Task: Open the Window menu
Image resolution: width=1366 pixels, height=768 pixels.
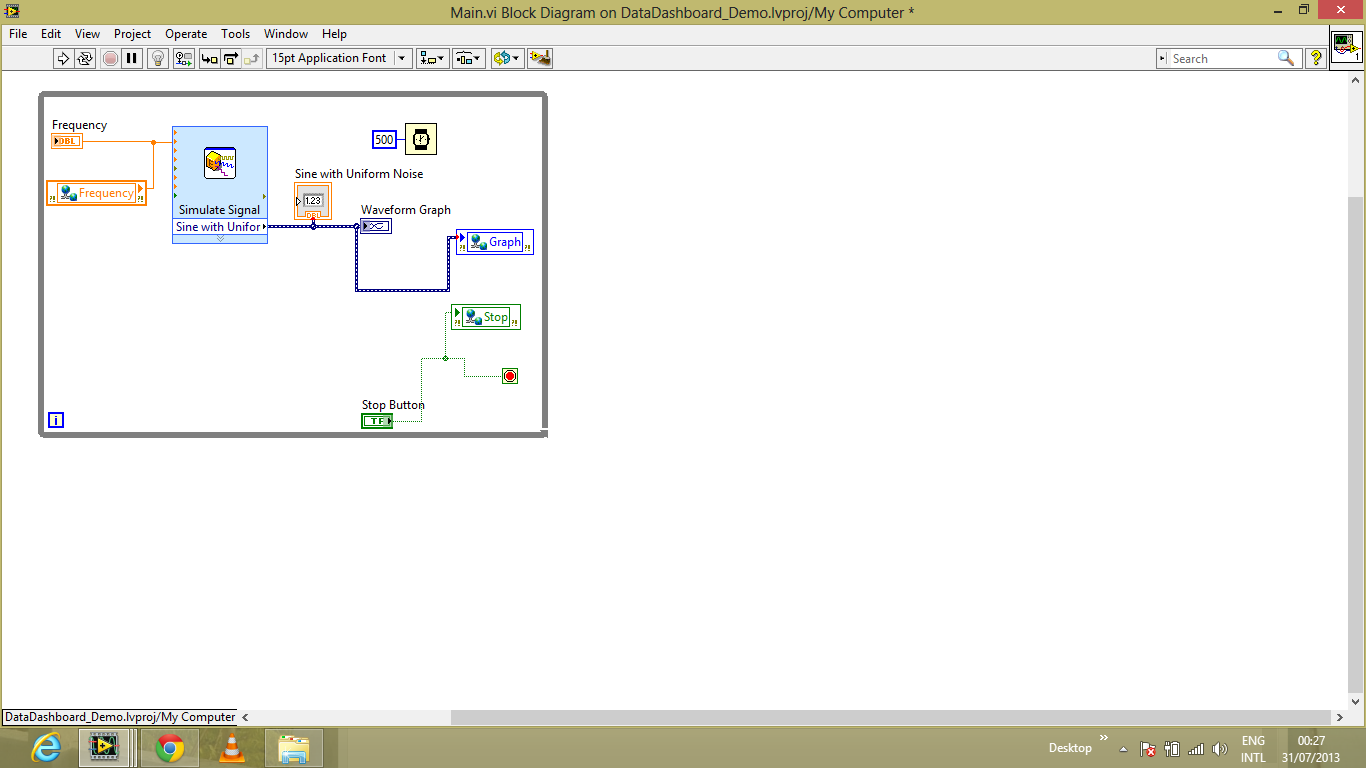Action: click(x=286, y=34)
